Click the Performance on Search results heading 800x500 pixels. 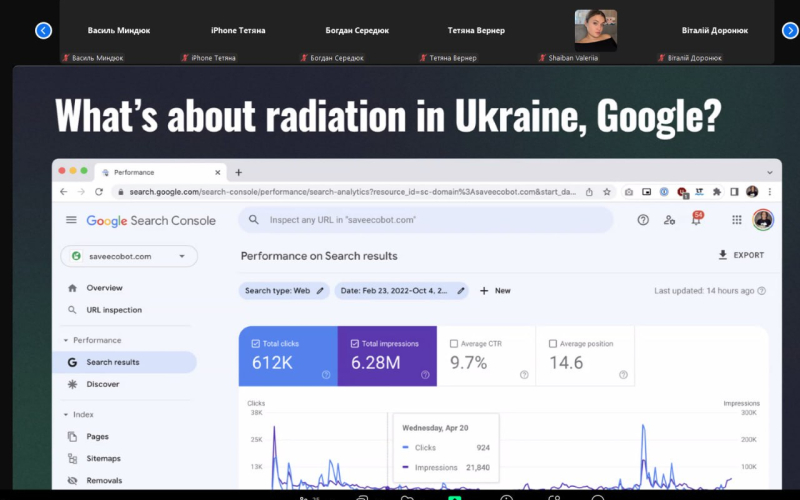[x=319, y=256]
